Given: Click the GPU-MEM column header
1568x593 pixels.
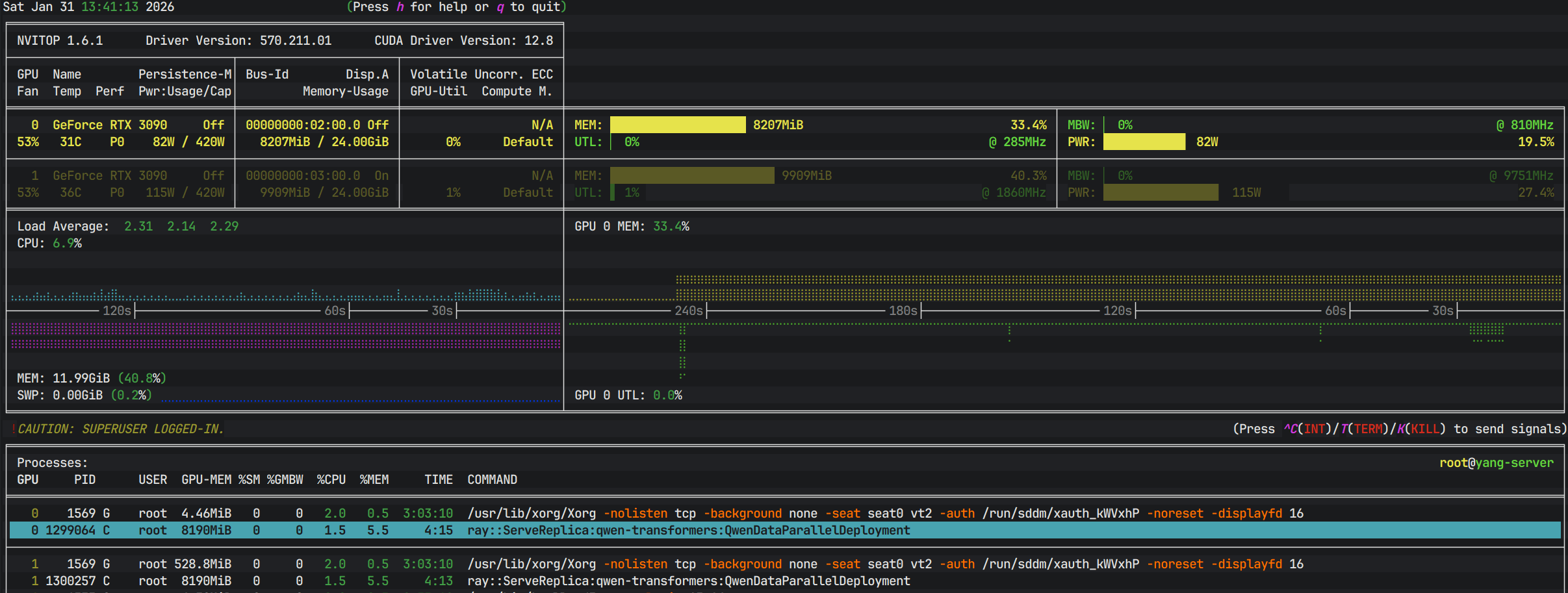Looking at the screenshot, I should pos(206,479).
